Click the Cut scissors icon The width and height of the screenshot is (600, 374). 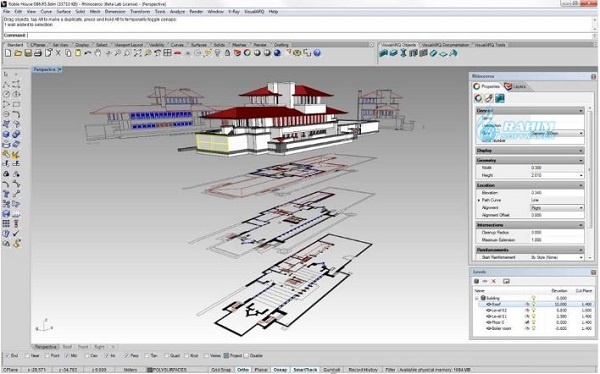pos(58,53)
